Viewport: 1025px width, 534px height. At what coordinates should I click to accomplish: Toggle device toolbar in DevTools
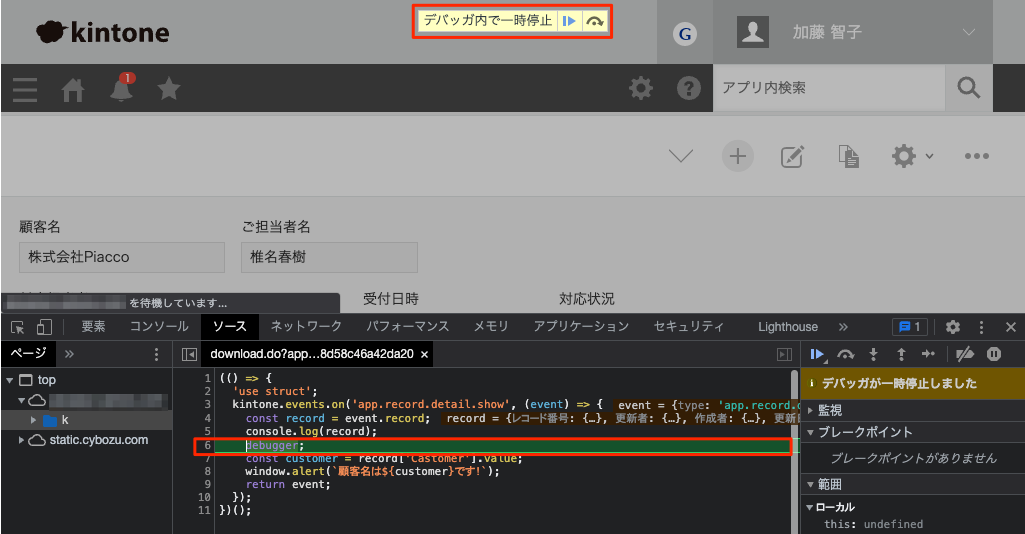point(44,327)
